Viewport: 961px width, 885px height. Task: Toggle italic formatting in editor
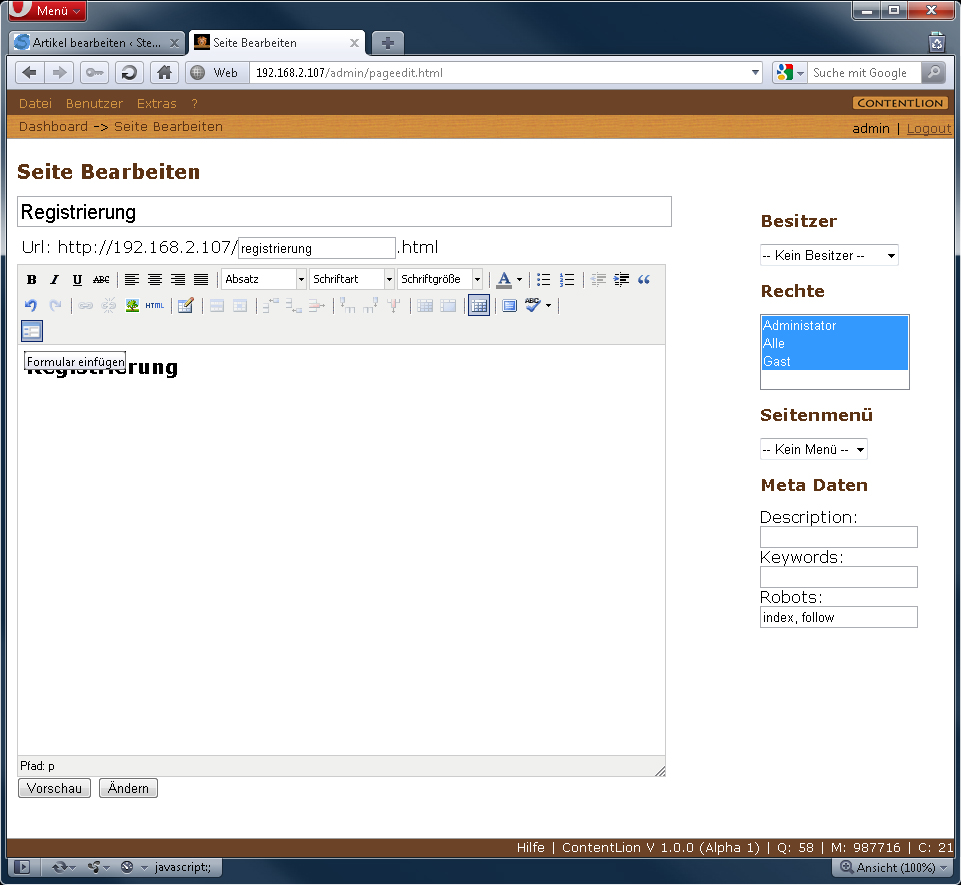coord(54,279)
